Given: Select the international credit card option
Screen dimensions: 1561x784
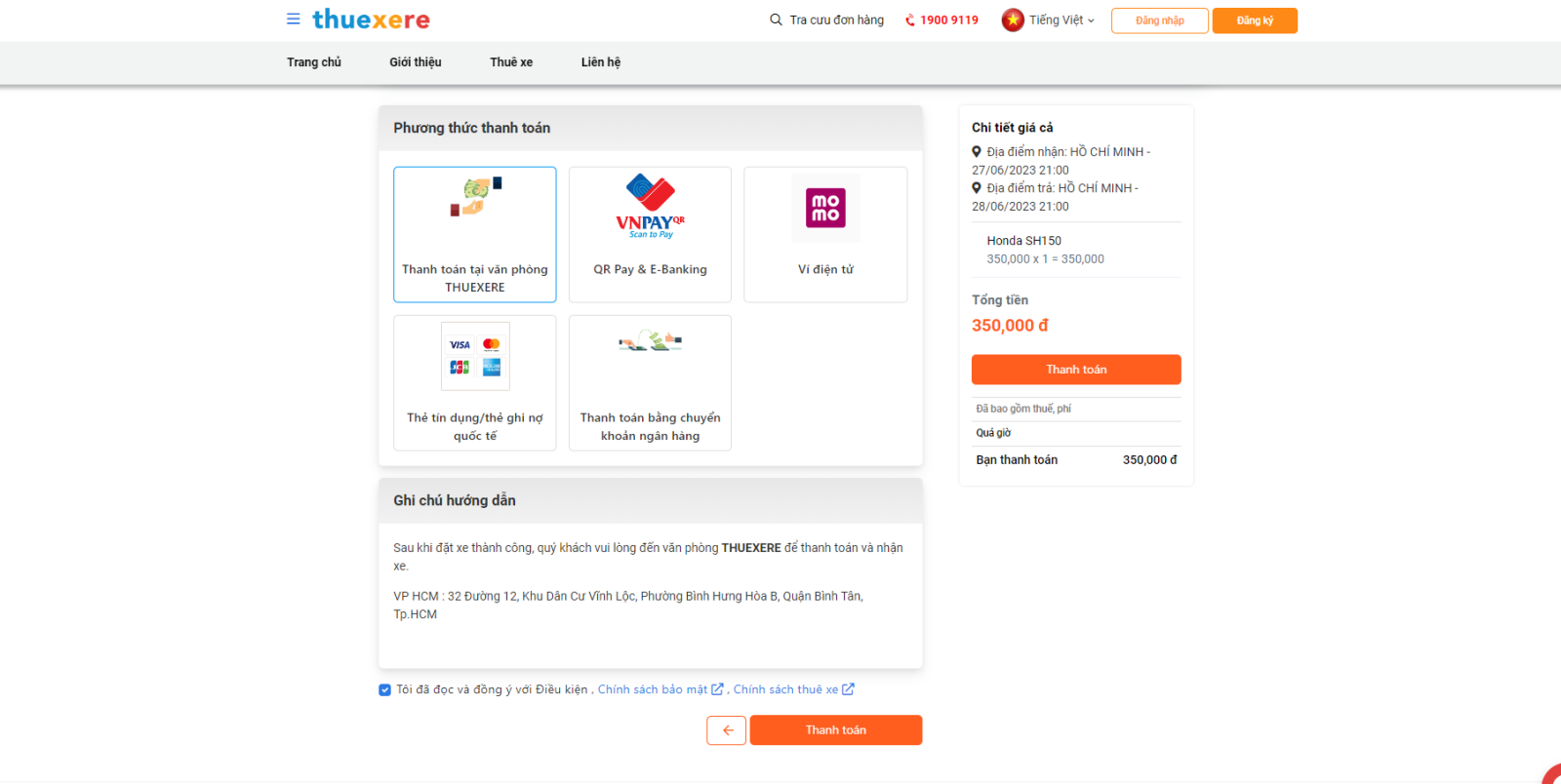Looking at the screenshot, I should 475,382.
